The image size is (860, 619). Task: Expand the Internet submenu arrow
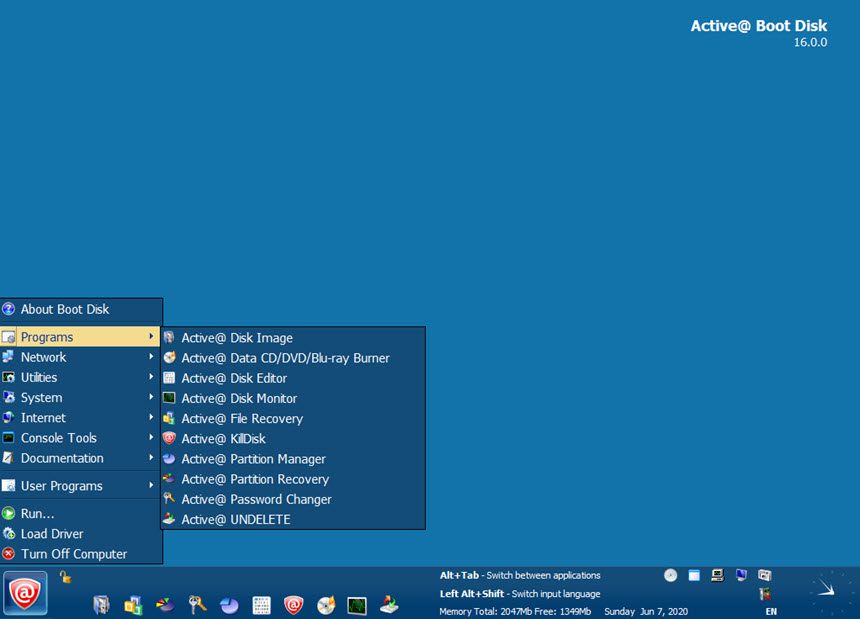pos(151,417)
